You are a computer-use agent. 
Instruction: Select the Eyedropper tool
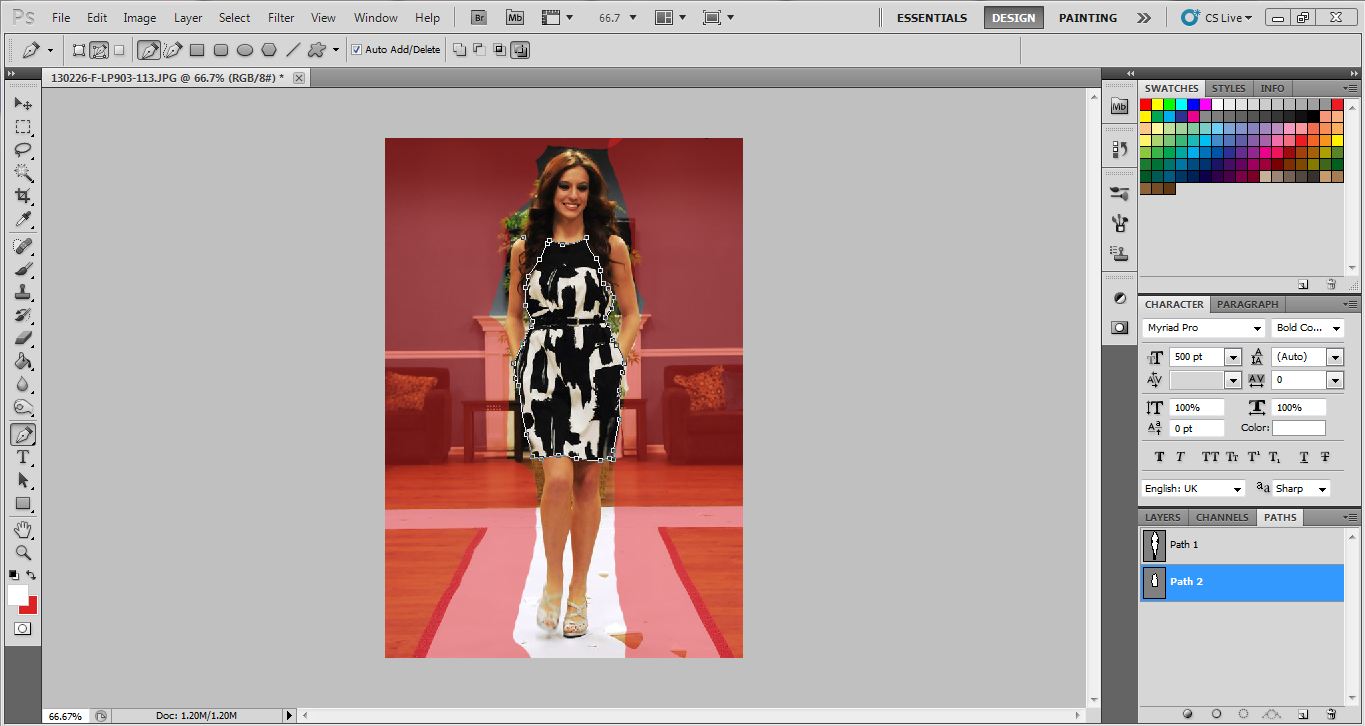pyautogui.click(x=22, y=219)
